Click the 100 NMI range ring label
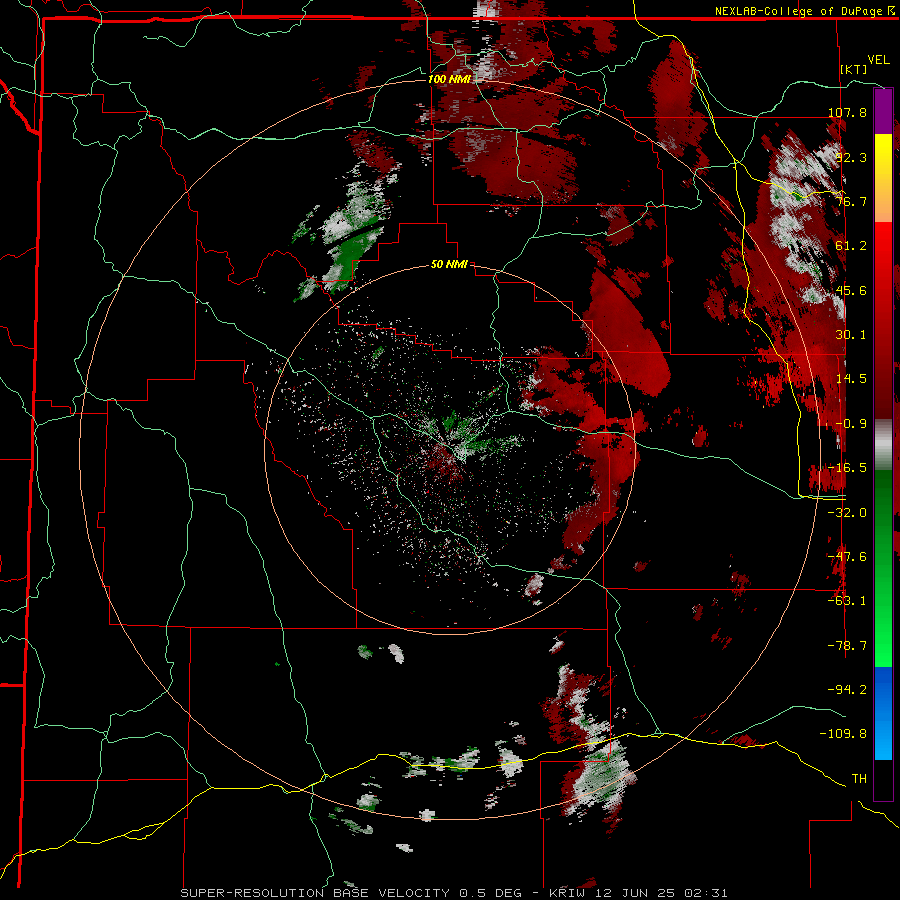Image resolution: width=900 pixels, height=900 pixels. pyautogui.click(x=449, y=79)
